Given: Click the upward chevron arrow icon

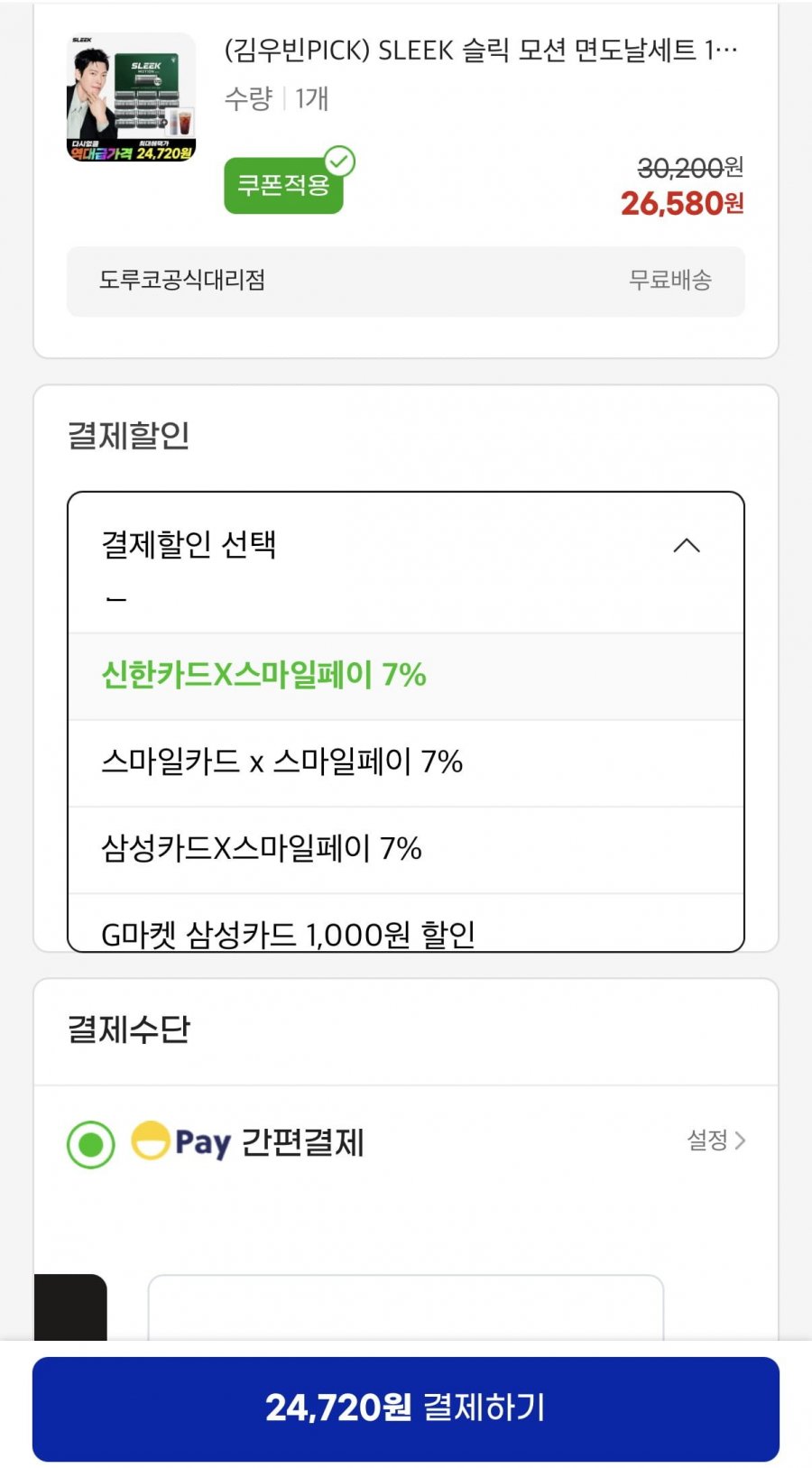Looking at the screenshot, I should click(687, 545).
